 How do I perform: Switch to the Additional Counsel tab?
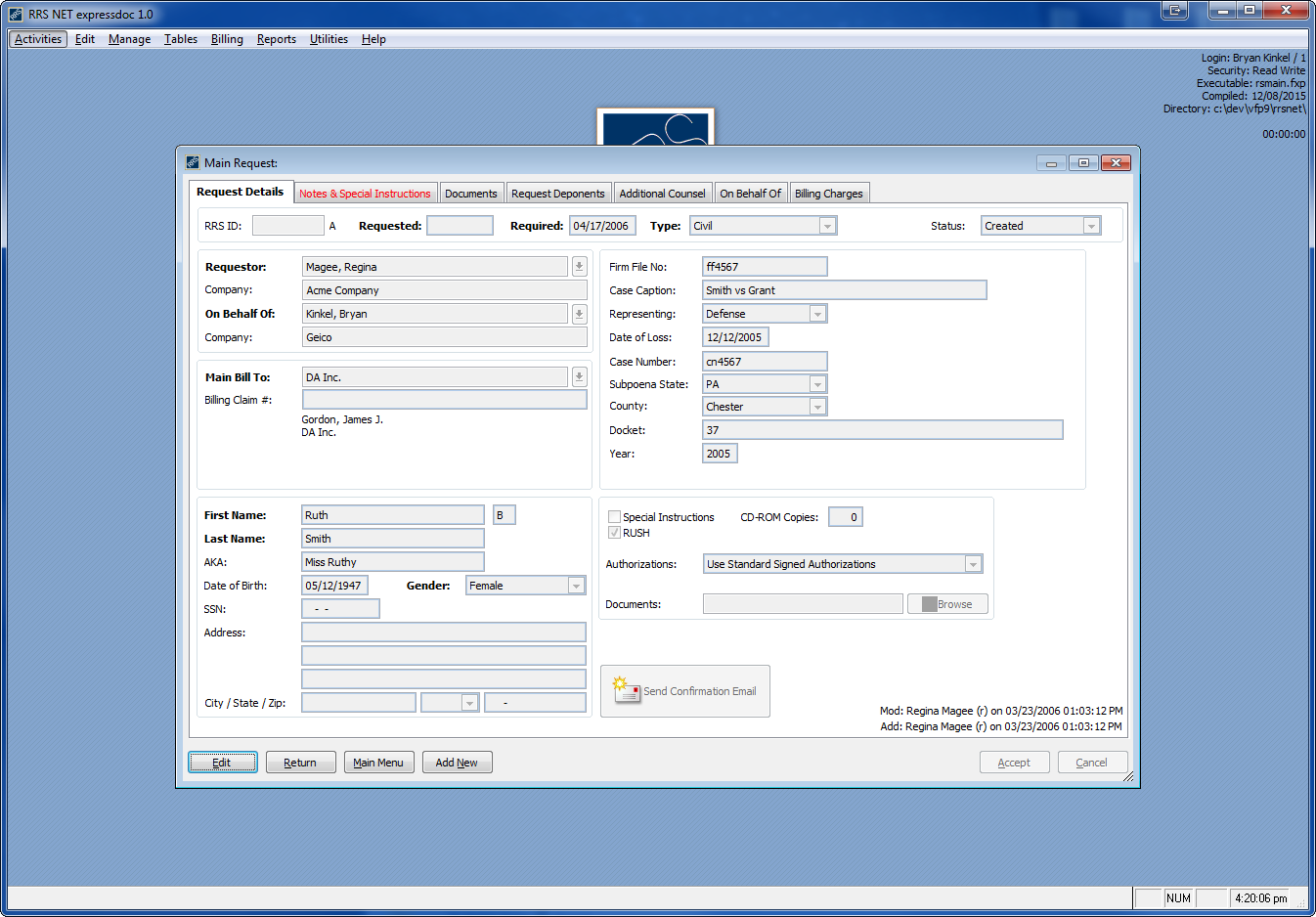click(662, 194)
